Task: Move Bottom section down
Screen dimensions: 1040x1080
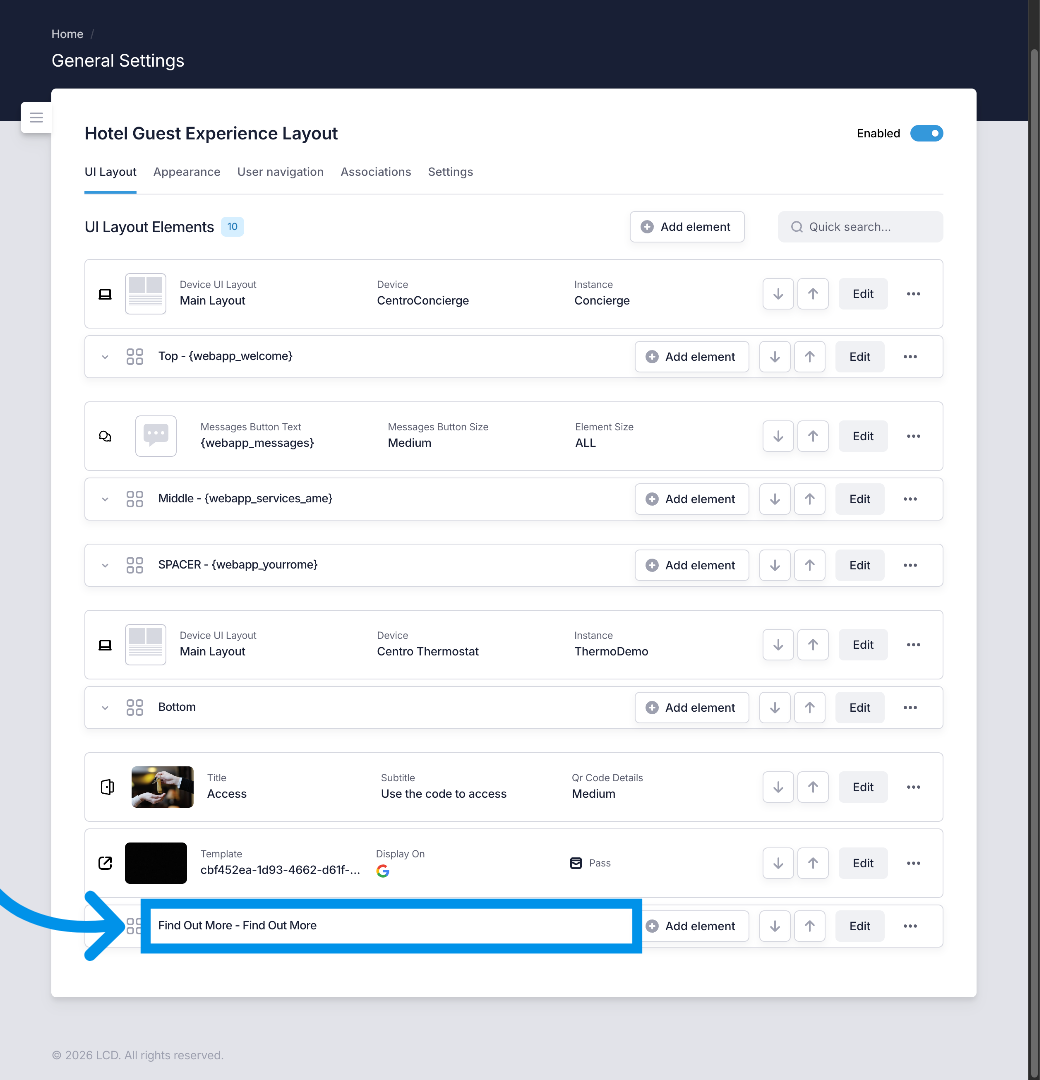Action: coord(775,708)
